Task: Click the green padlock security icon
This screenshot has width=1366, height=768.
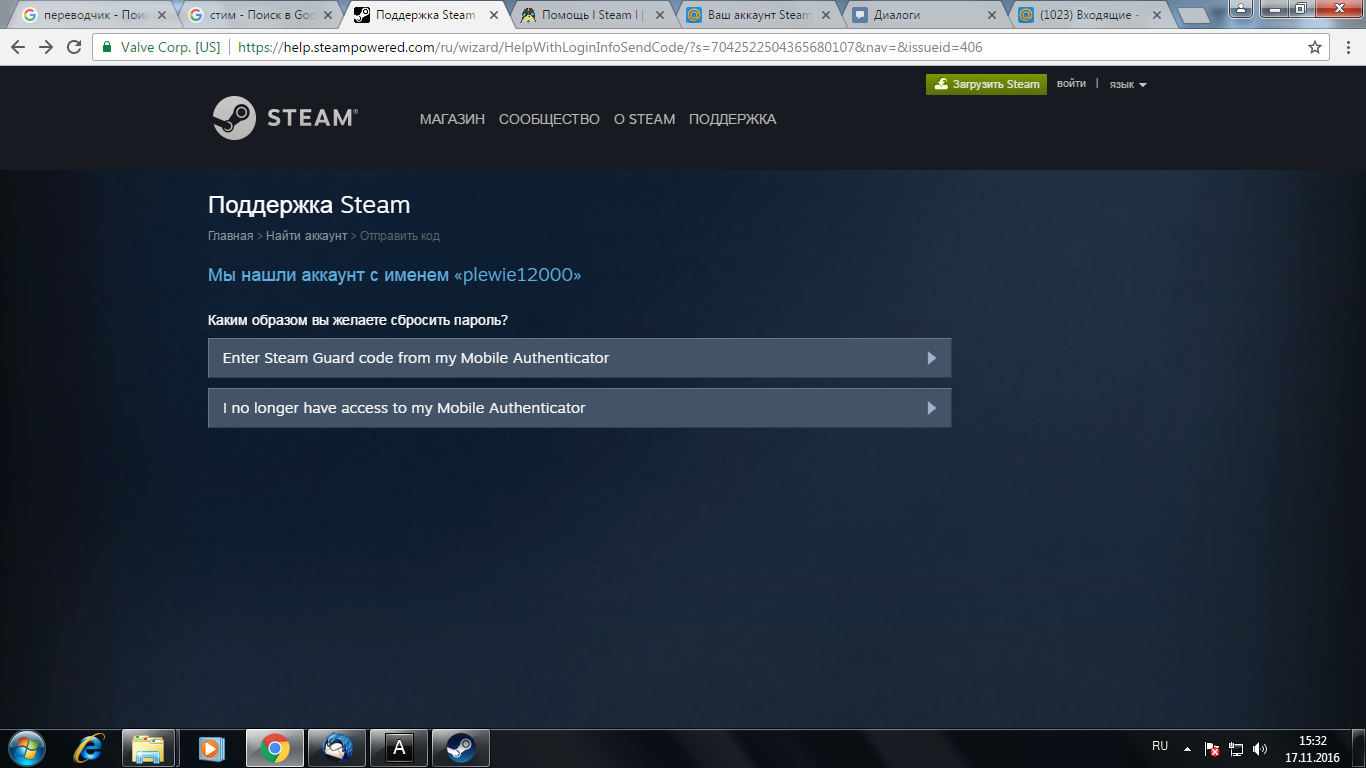Action: coord(107,47)
